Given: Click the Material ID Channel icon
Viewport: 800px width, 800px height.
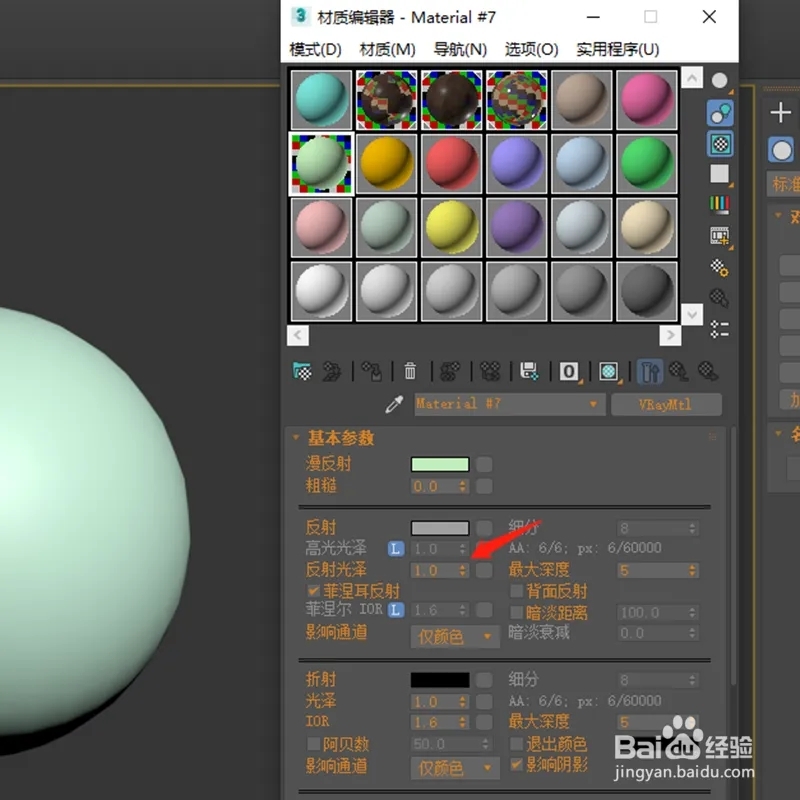Looking at the screenshot, I should [569, 371].
